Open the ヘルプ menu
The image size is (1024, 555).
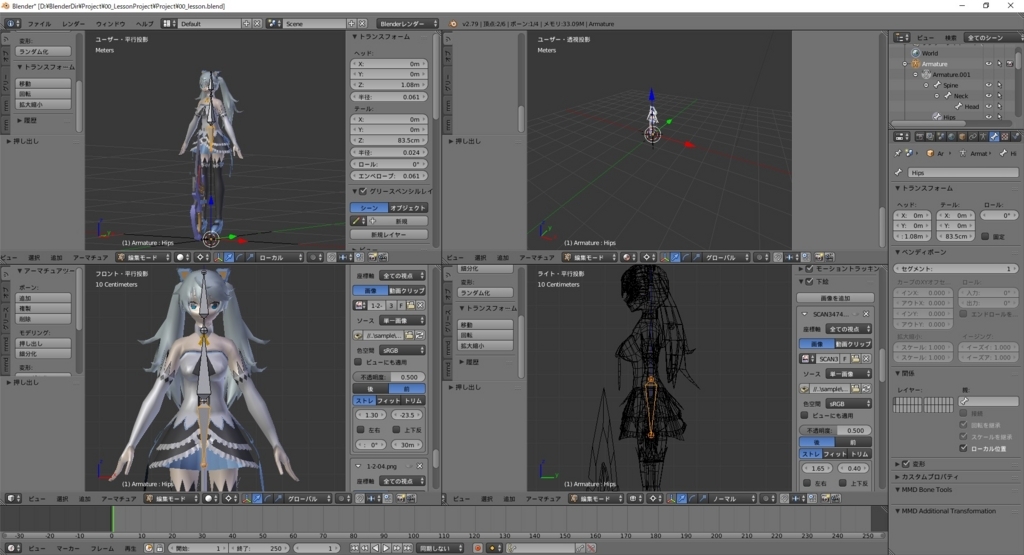pos(144,24)
